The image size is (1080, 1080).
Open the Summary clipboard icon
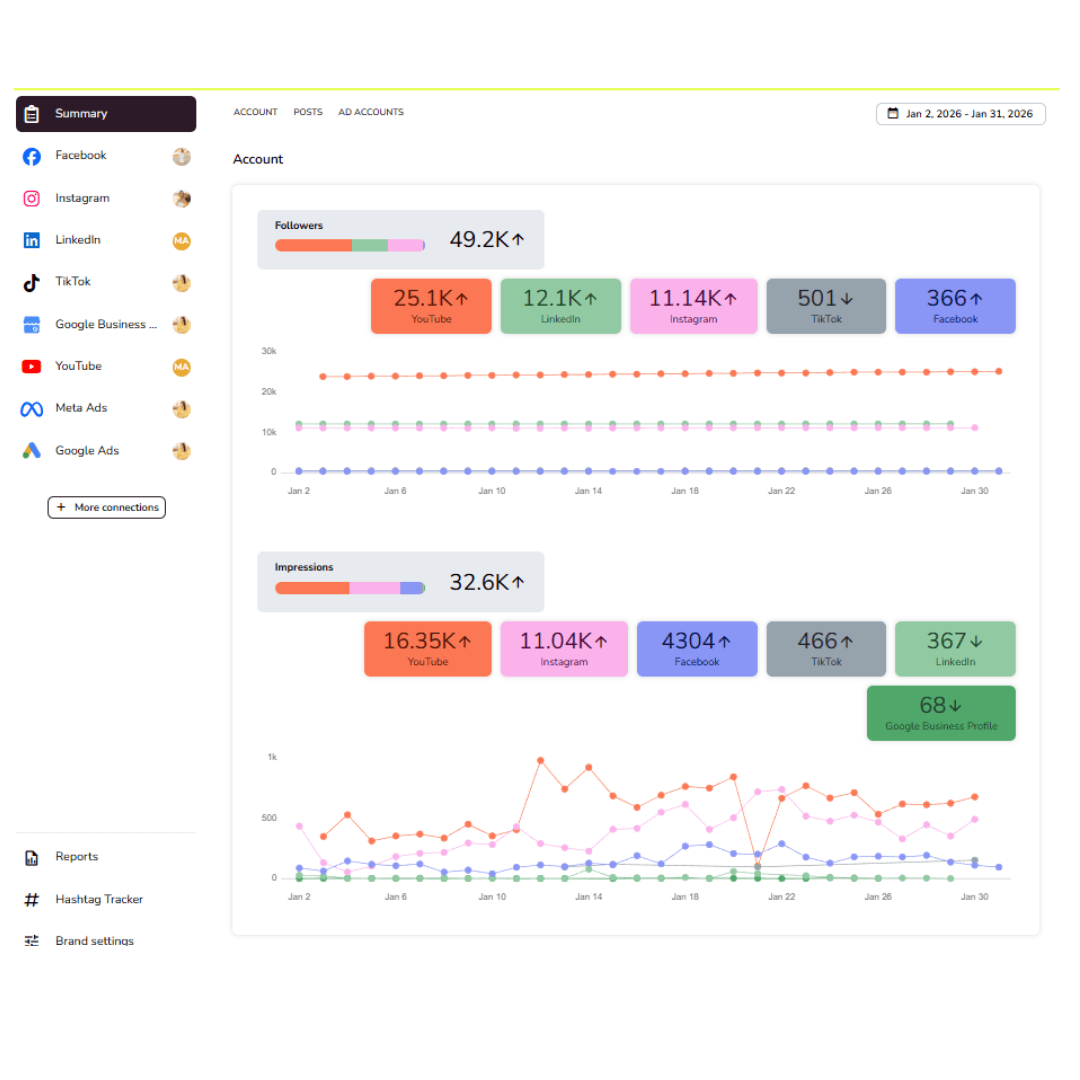pos(32,114)
